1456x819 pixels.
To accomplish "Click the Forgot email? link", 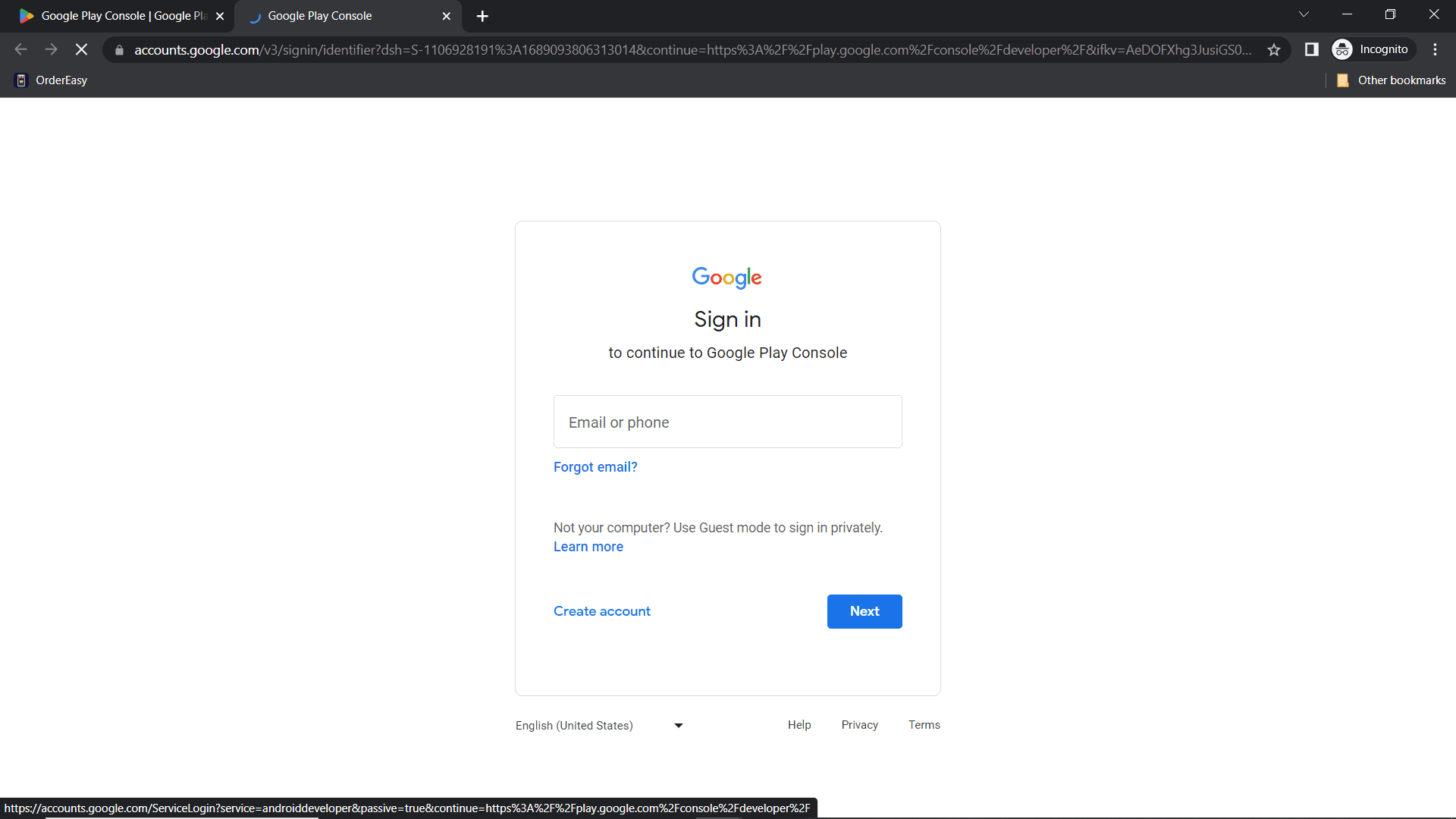I will [595, 467].
